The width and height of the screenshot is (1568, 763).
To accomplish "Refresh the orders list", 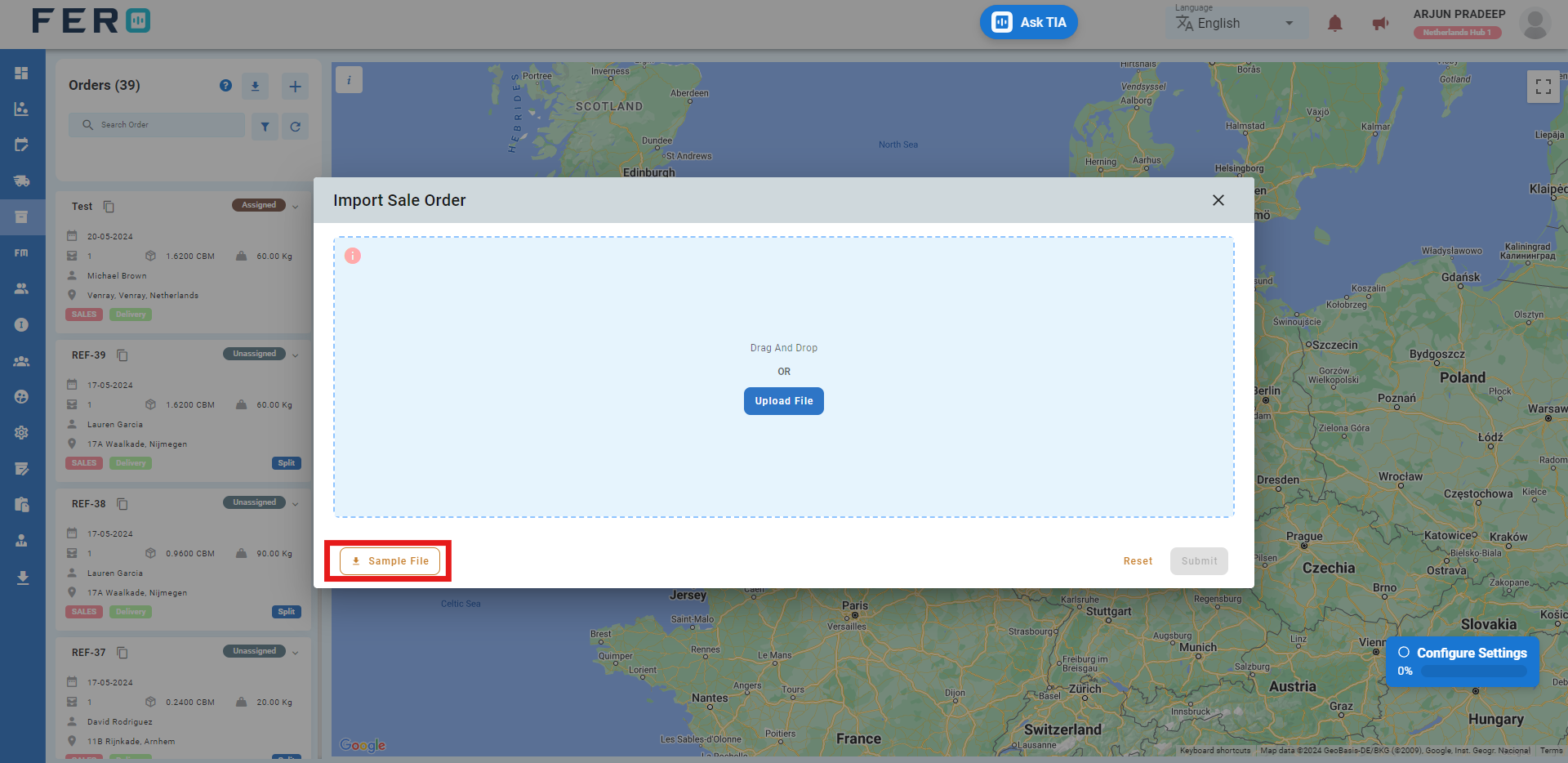I will click(x=295, y=127).
